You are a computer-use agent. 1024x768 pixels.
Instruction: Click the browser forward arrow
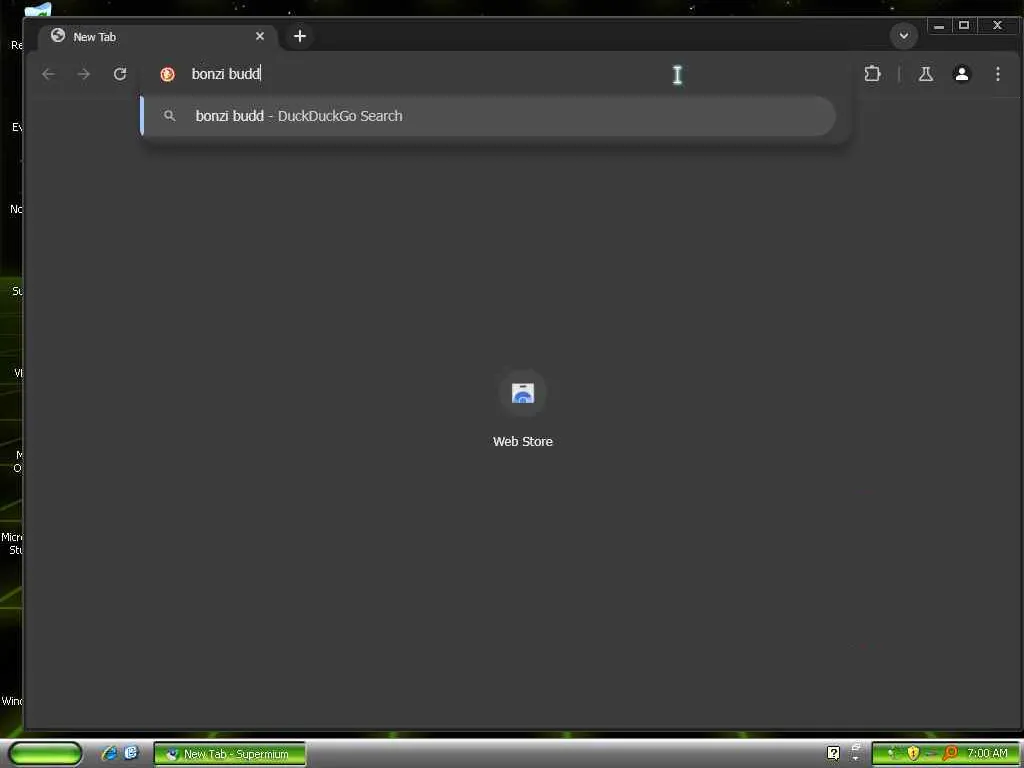[84, 74]
